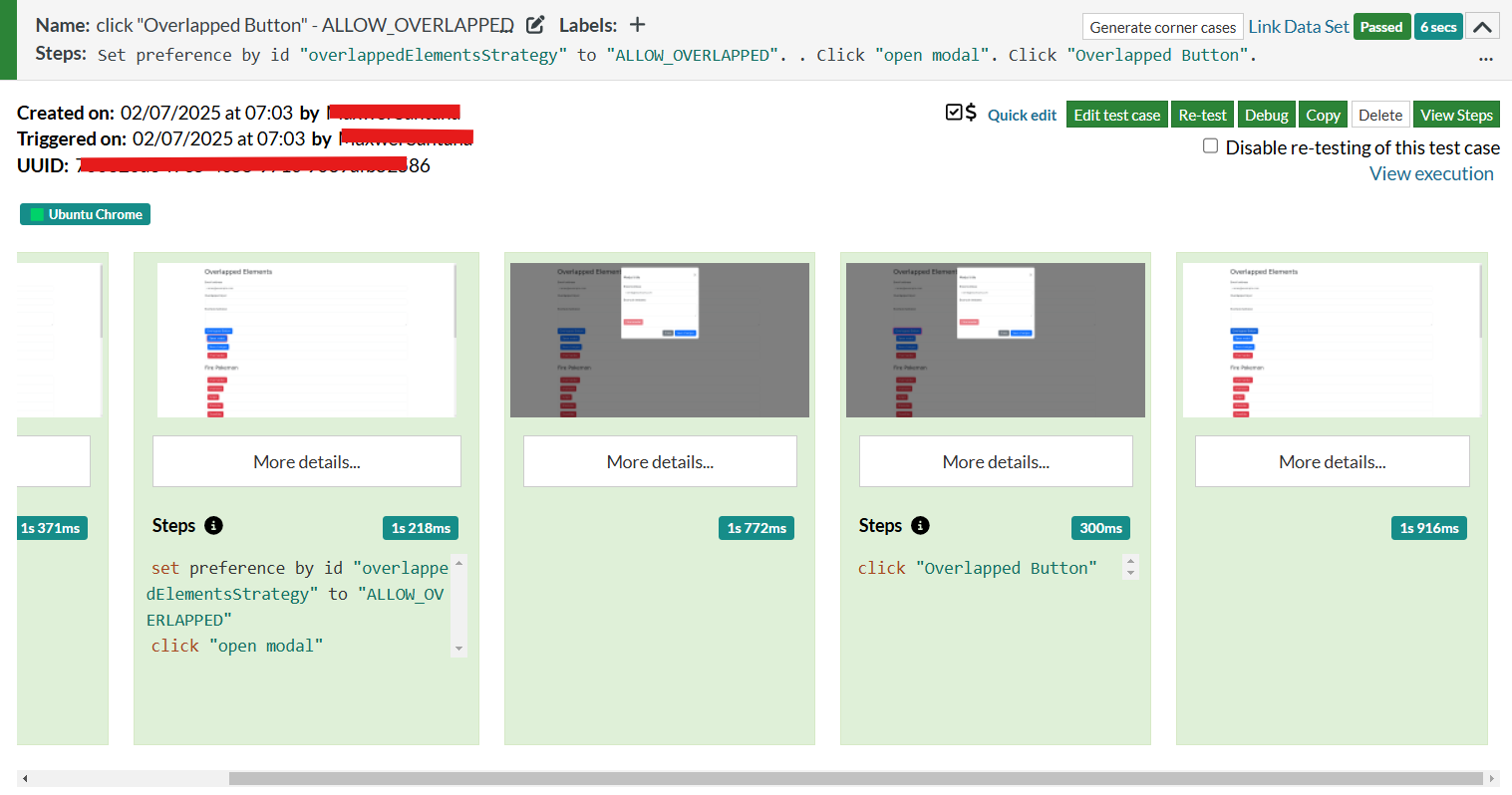Click the Passed status badge
The width and height of the screenshot is (1512, 795).
1381,27
